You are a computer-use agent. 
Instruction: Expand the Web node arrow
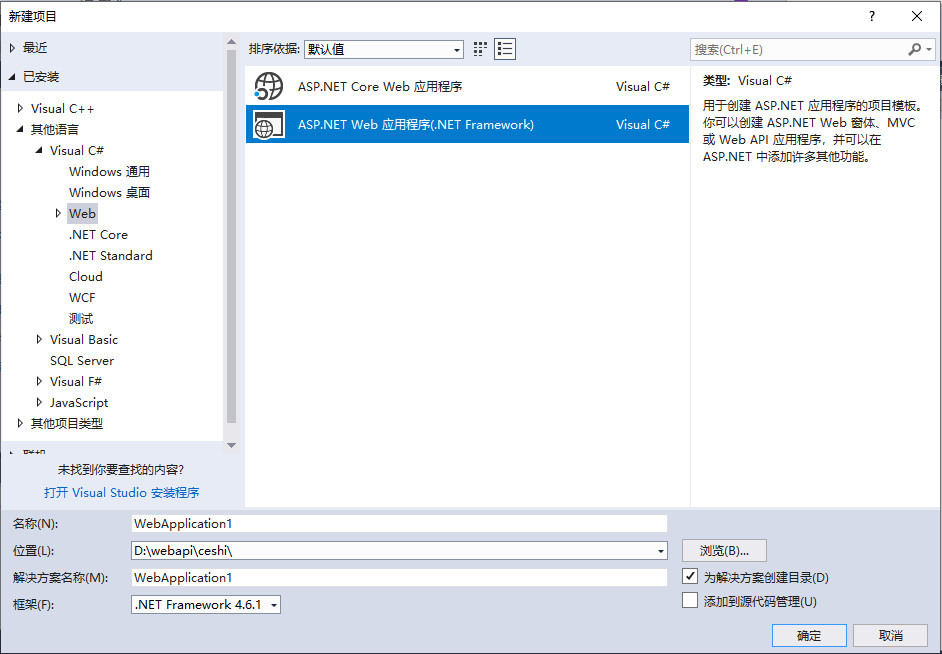point(58,213)
